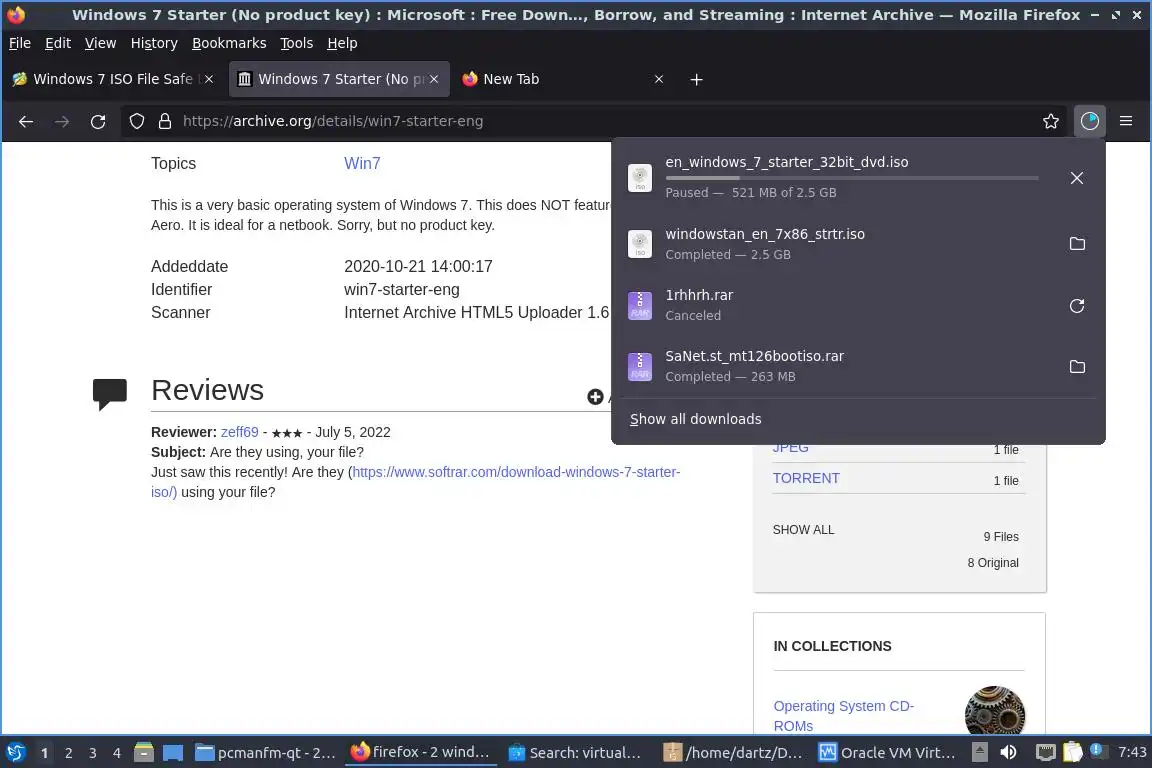Open the /home/dartz archive taskbar window
Image resolution: width=1152 pixels, height=768 pixels.
click(732, 753)
